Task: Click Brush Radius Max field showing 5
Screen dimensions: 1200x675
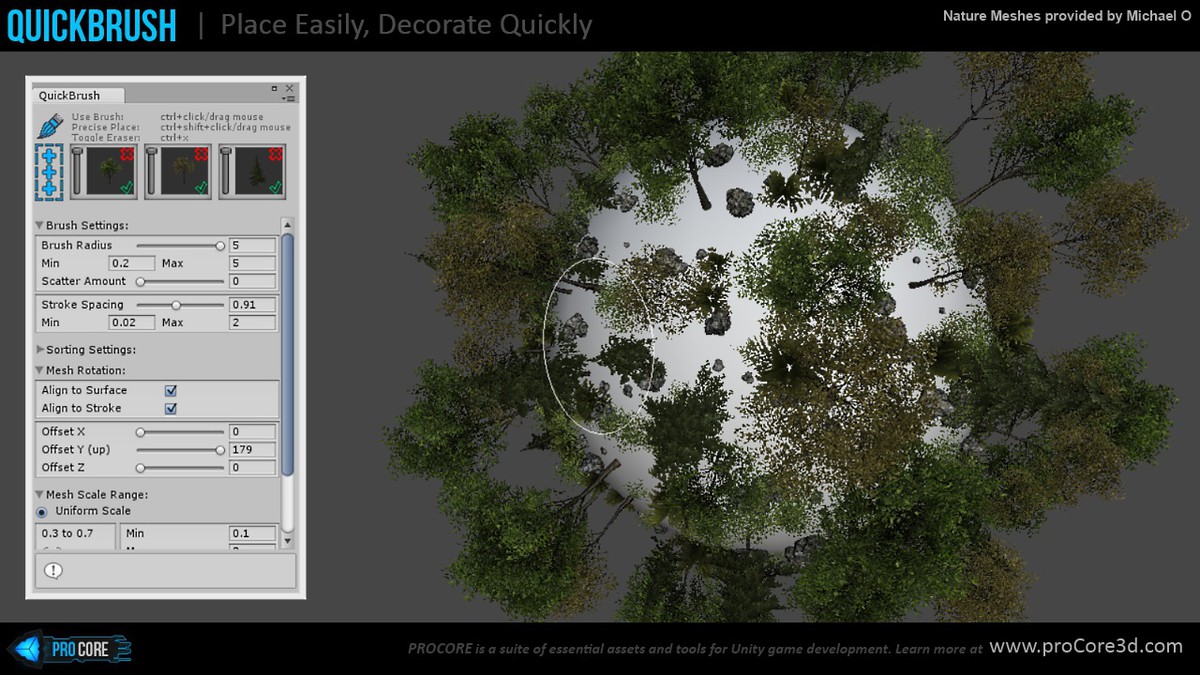Action: point(252,263)
